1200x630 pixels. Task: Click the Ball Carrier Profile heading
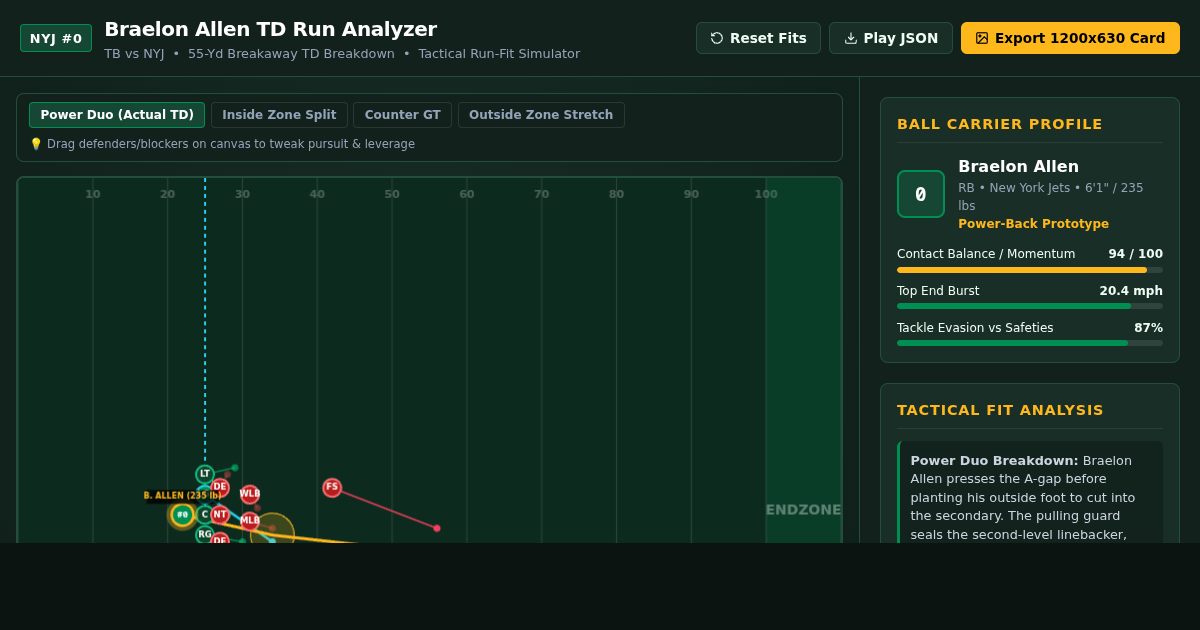[1000, 124]
